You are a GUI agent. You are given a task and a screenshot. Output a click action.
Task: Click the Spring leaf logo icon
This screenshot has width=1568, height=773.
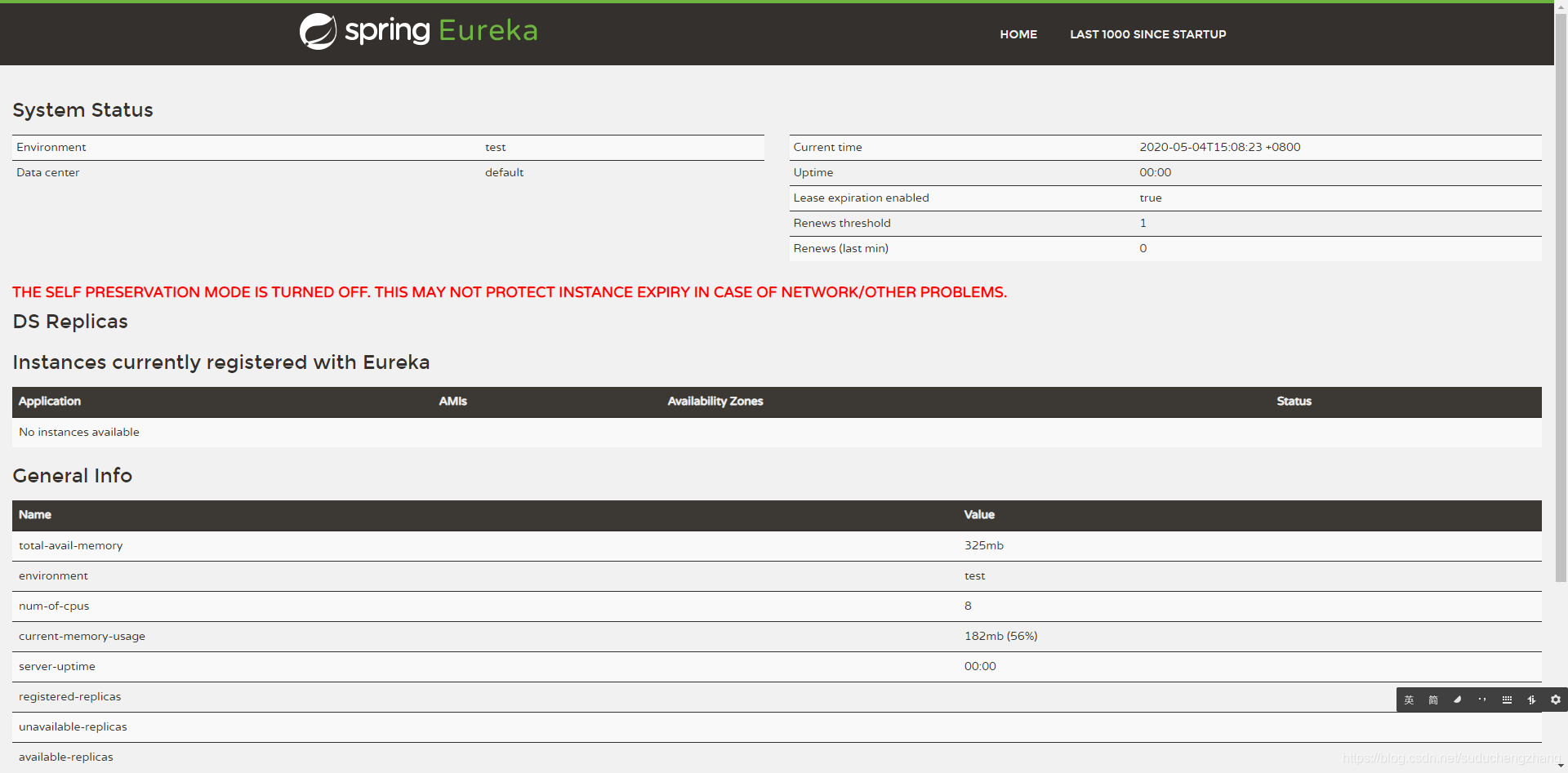(x=318, y=31)
